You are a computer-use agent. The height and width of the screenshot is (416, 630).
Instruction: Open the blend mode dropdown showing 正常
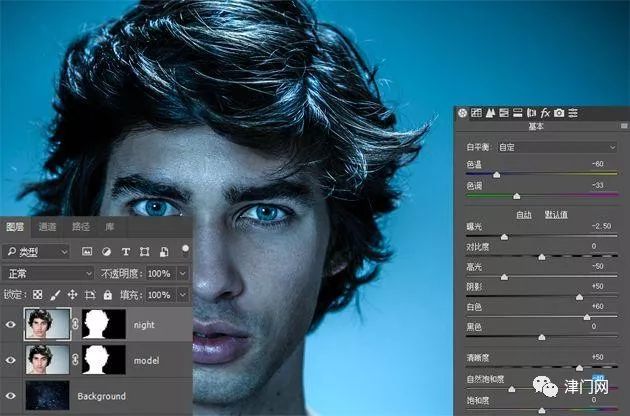coord(48,273)
